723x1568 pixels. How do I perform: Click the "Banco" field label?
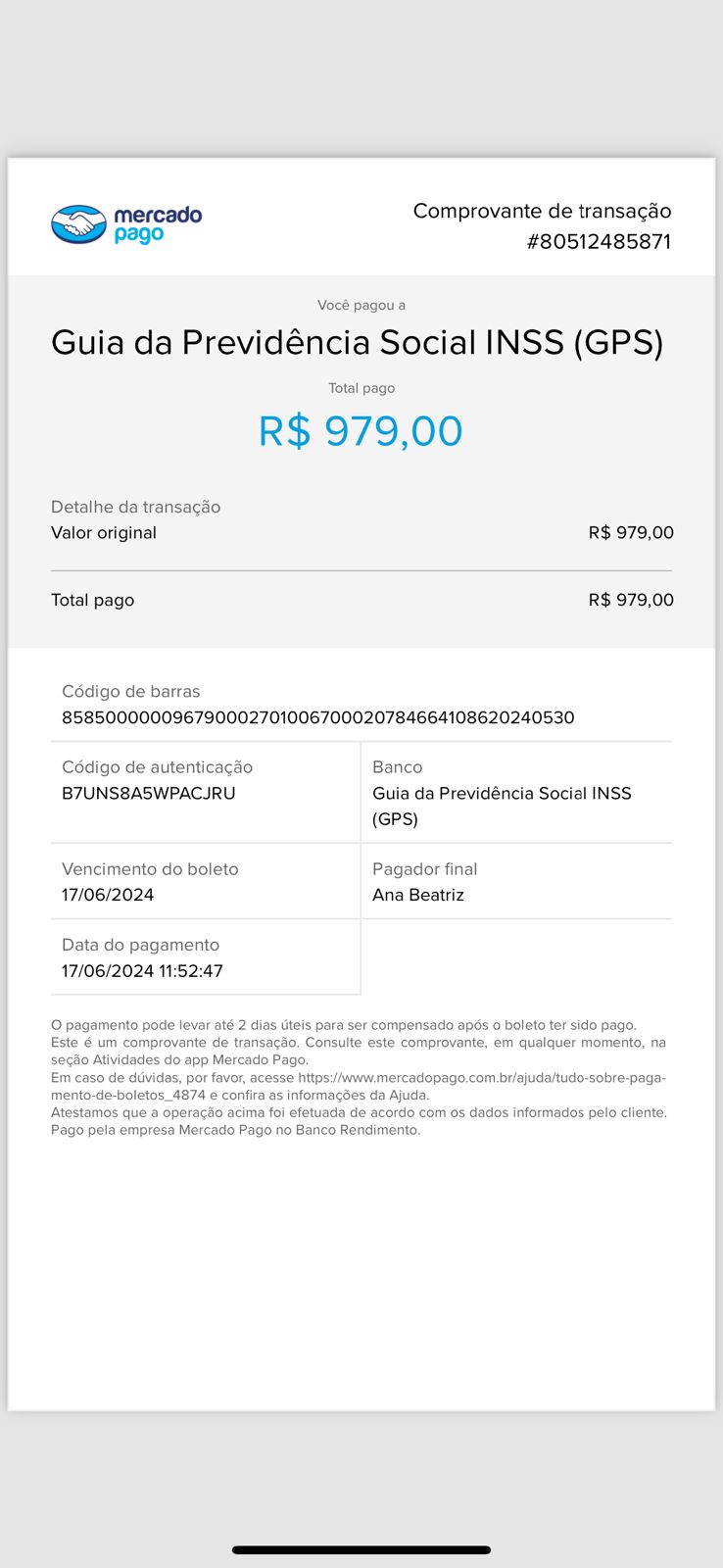(x=397, y=767)
